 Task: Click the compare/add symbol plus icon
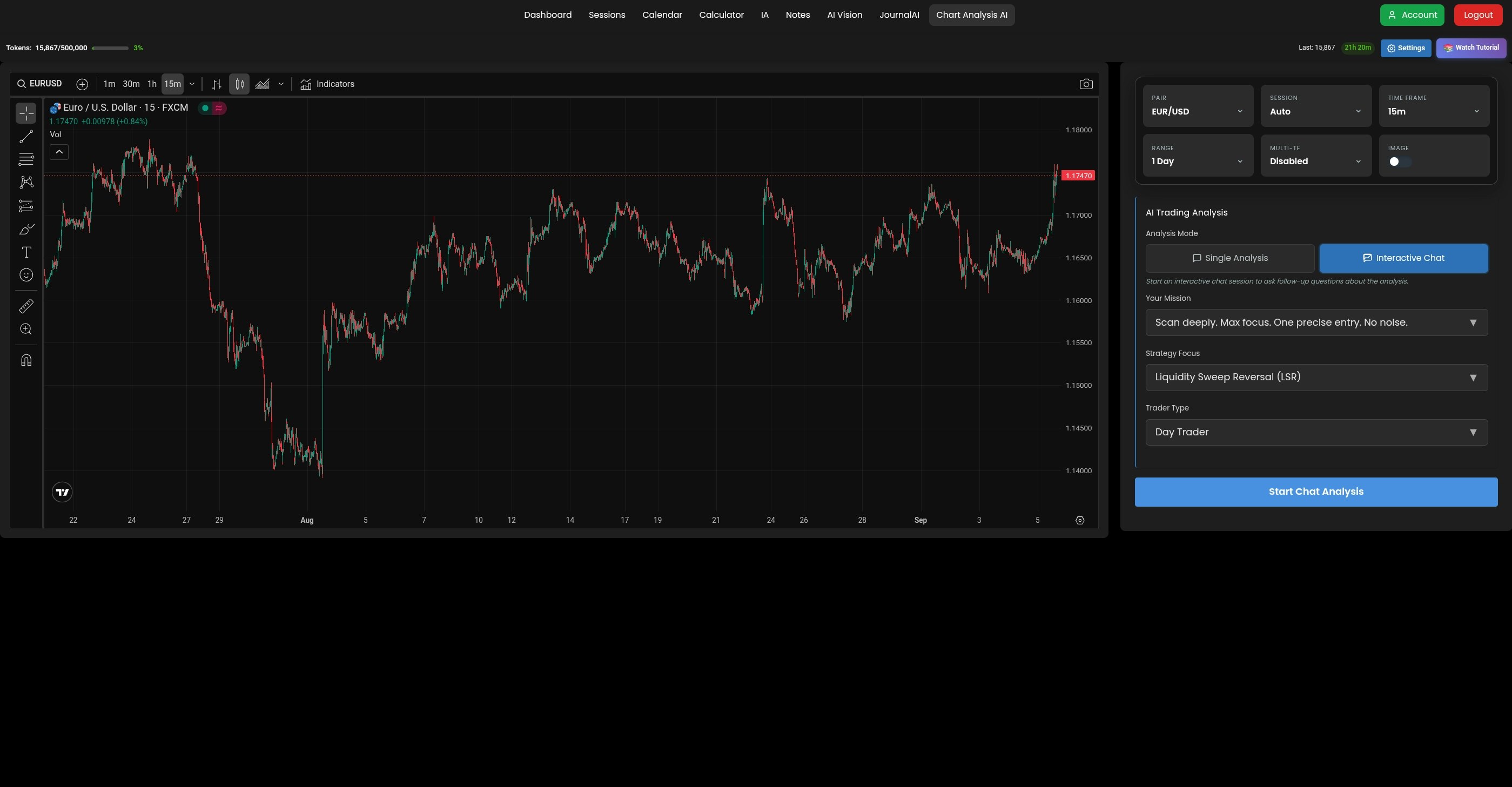(x=82, y=84)
